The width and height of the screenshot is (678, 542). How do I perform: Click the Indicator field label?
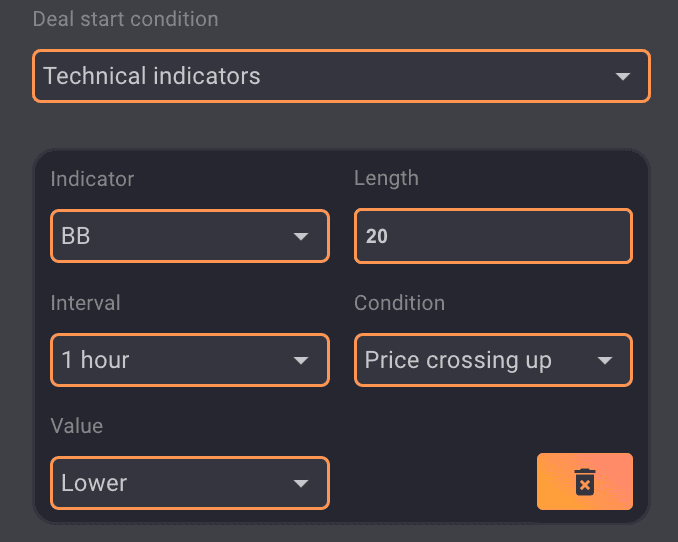tap(92, 179)
